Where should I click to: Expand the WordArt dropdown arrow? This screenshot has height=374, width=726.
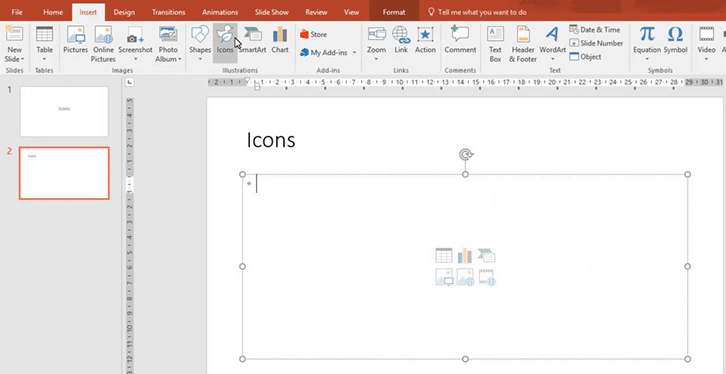[x=552, y=59]
